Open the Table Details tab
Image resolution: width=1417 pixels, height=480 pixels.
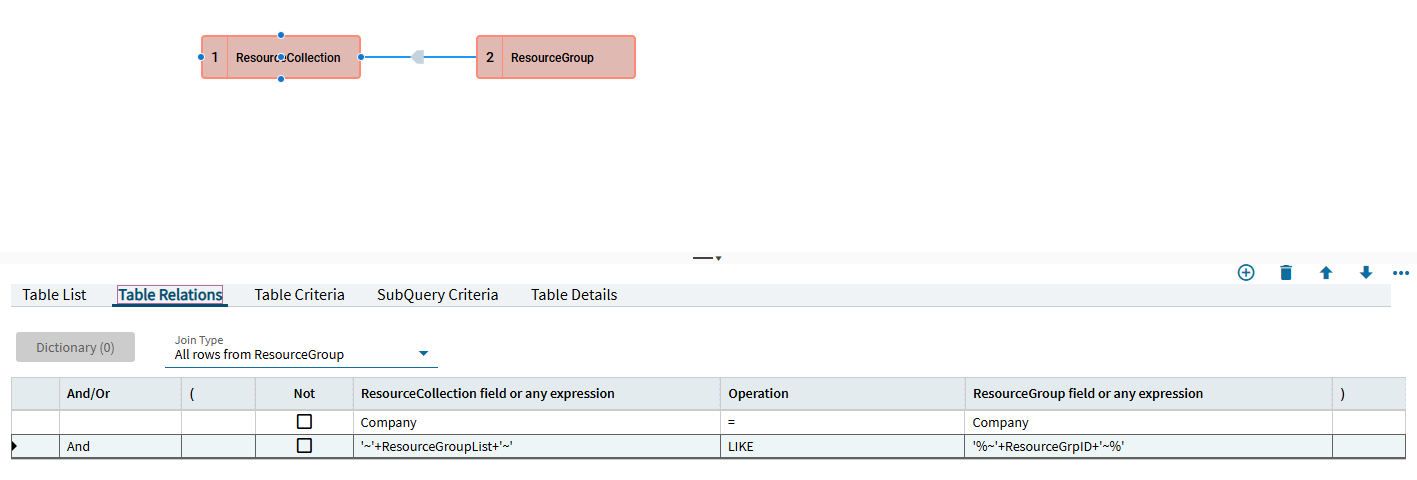point(574,295)
